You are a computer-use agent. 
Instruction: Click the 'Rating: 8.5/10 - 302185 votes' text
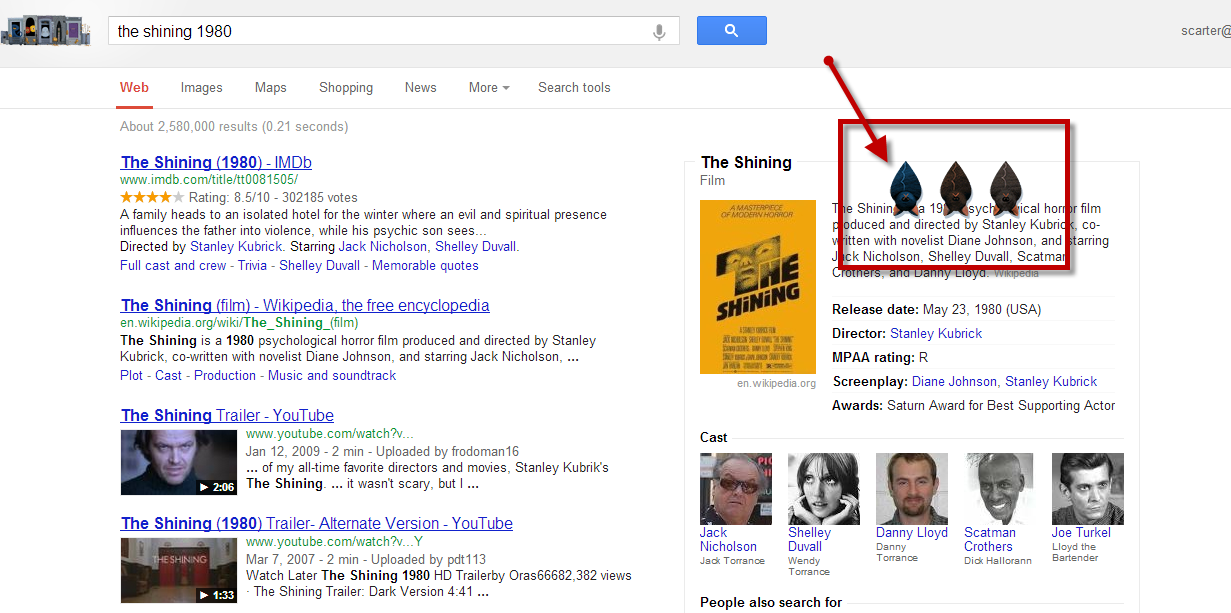coord(273,197)
